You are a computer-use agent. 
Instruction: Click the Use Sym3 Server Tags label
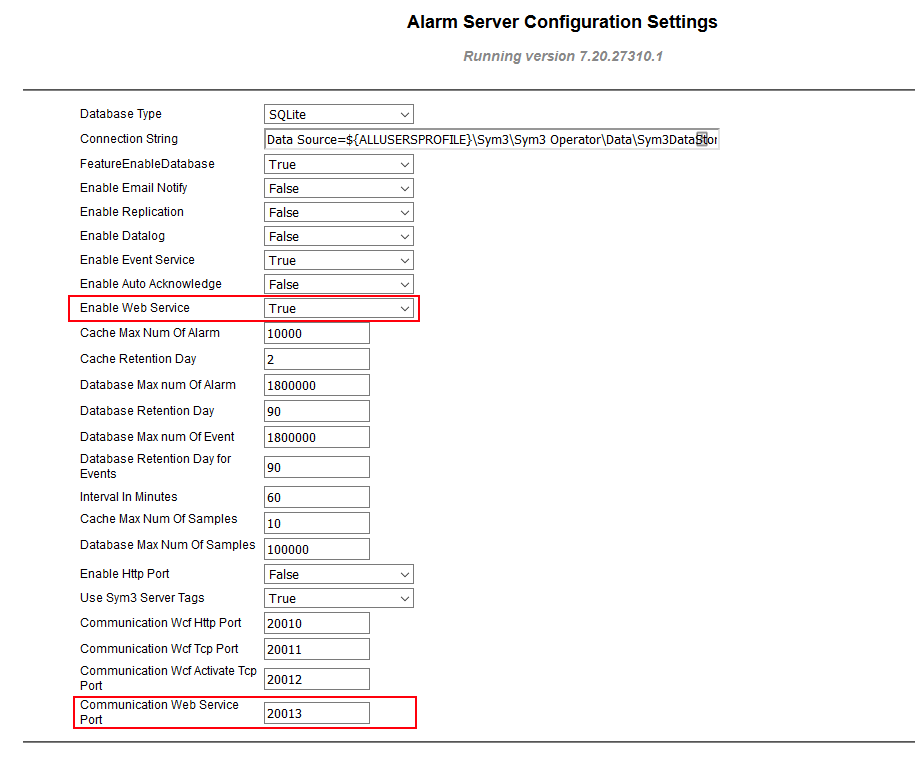[142, 598]
